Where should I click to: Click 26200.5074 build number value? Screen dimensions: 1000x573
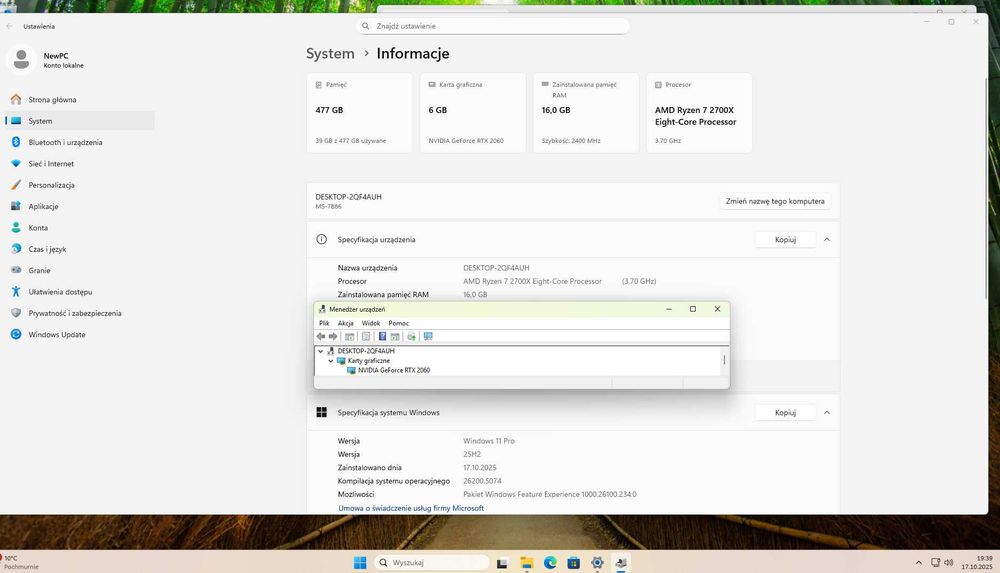(482, 481)
